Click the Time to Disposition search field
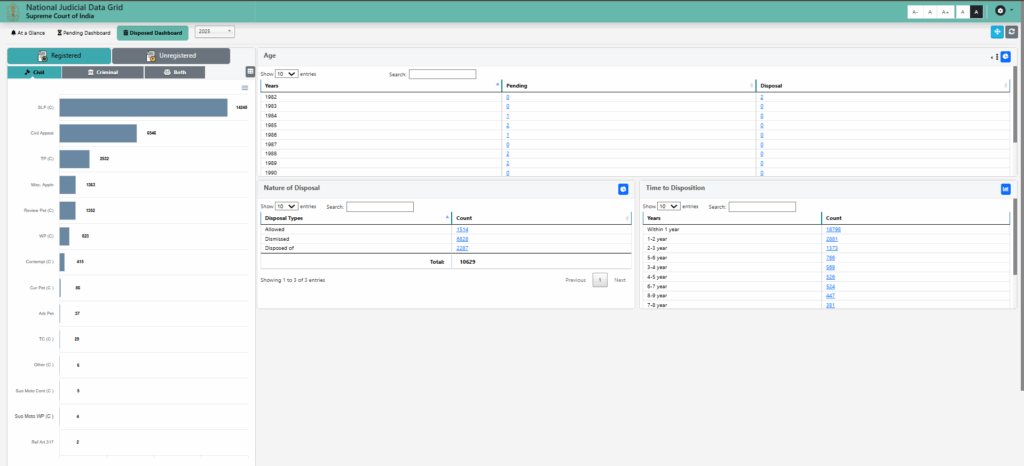 click(762, 206)
